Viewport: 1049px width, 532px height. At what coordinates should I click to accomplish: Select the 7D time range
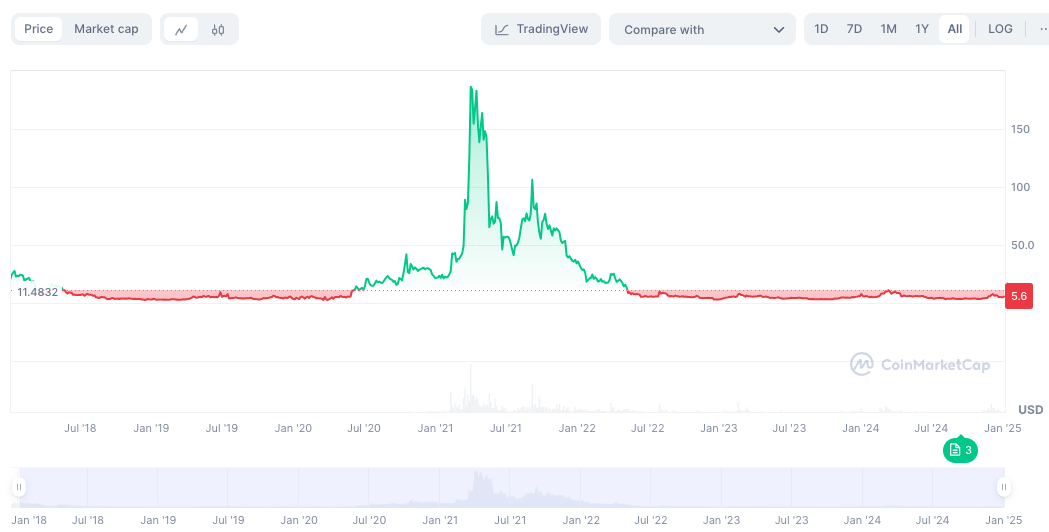854,29
